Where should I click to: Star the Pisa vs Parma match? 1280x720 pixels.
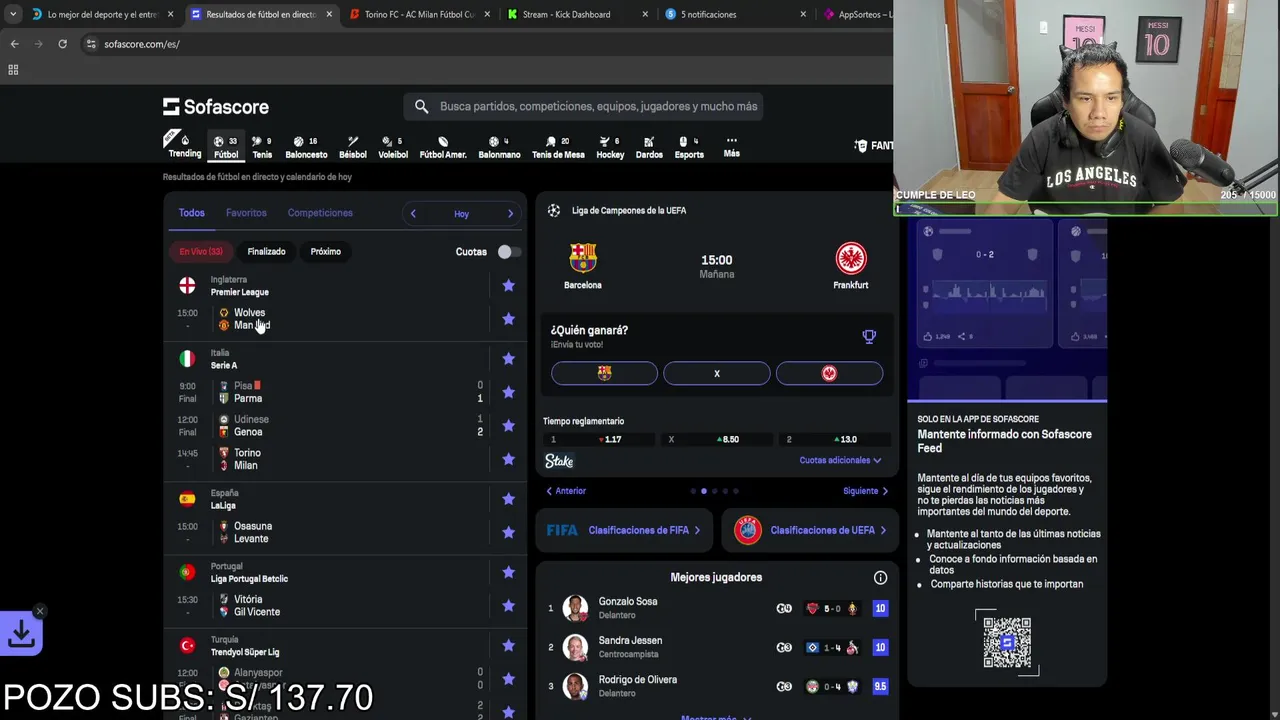[508, 392]
